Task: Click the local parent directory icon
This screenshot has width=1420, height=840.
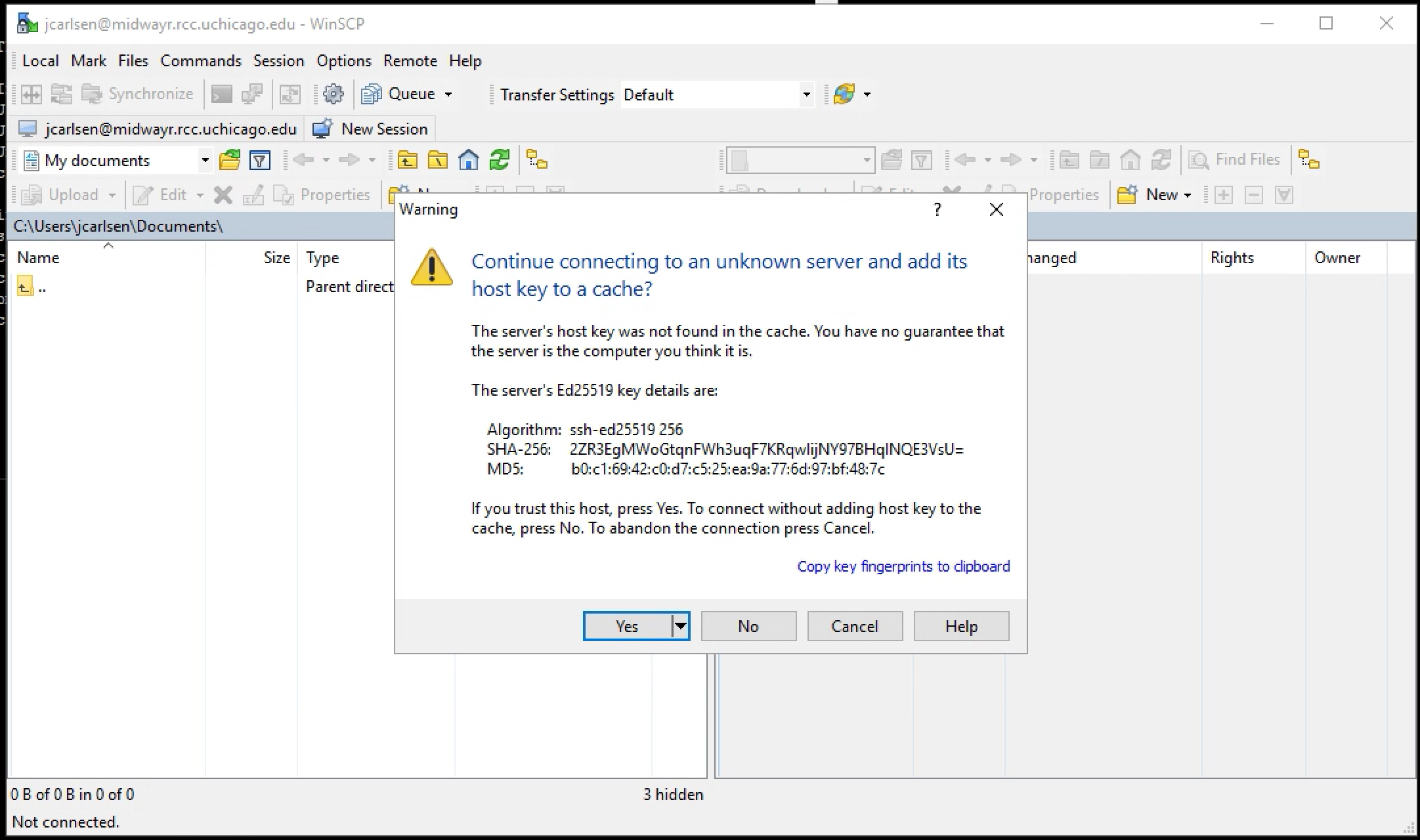Action: (408, 160)
